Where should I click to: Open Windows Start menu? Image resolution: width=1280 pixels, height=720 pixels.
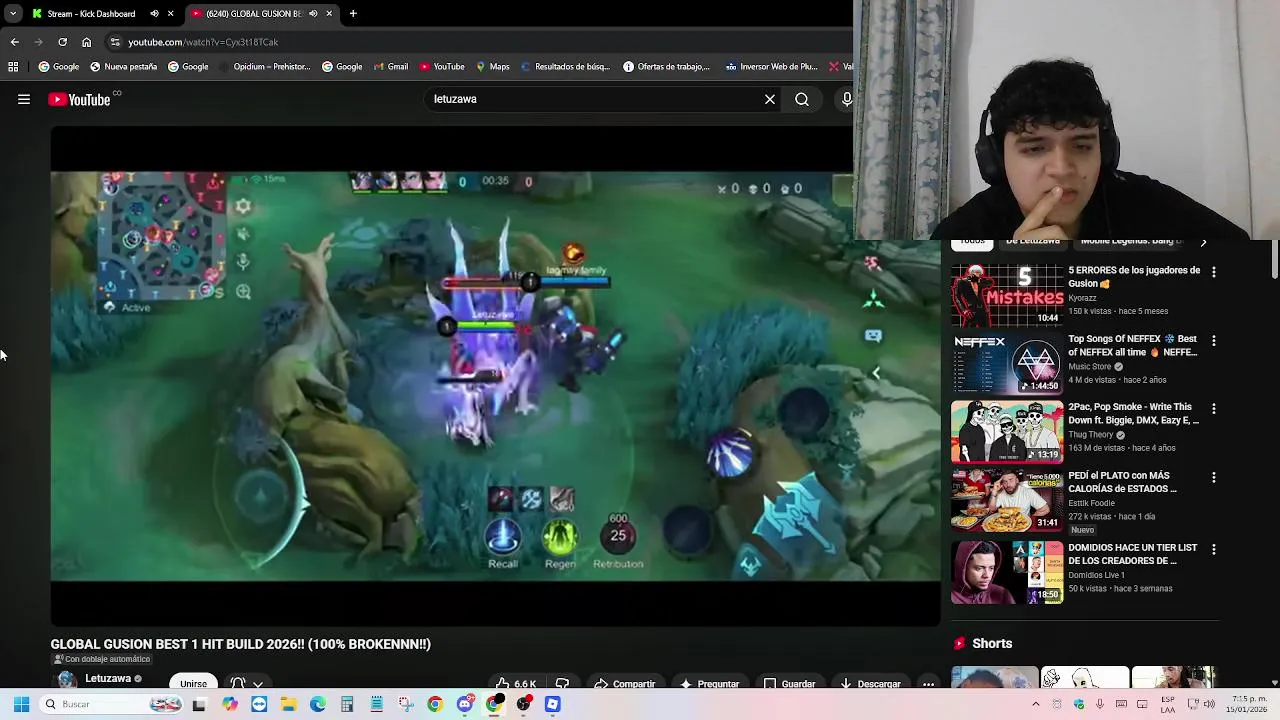click(x=21, y=704)
